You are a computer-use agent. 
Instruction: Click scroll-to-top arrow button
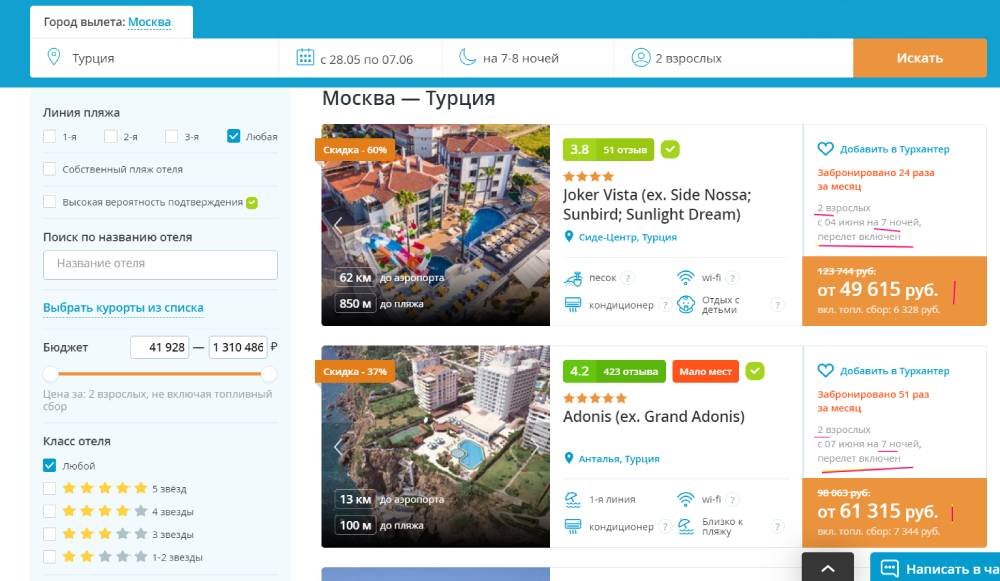pos(828,568)
